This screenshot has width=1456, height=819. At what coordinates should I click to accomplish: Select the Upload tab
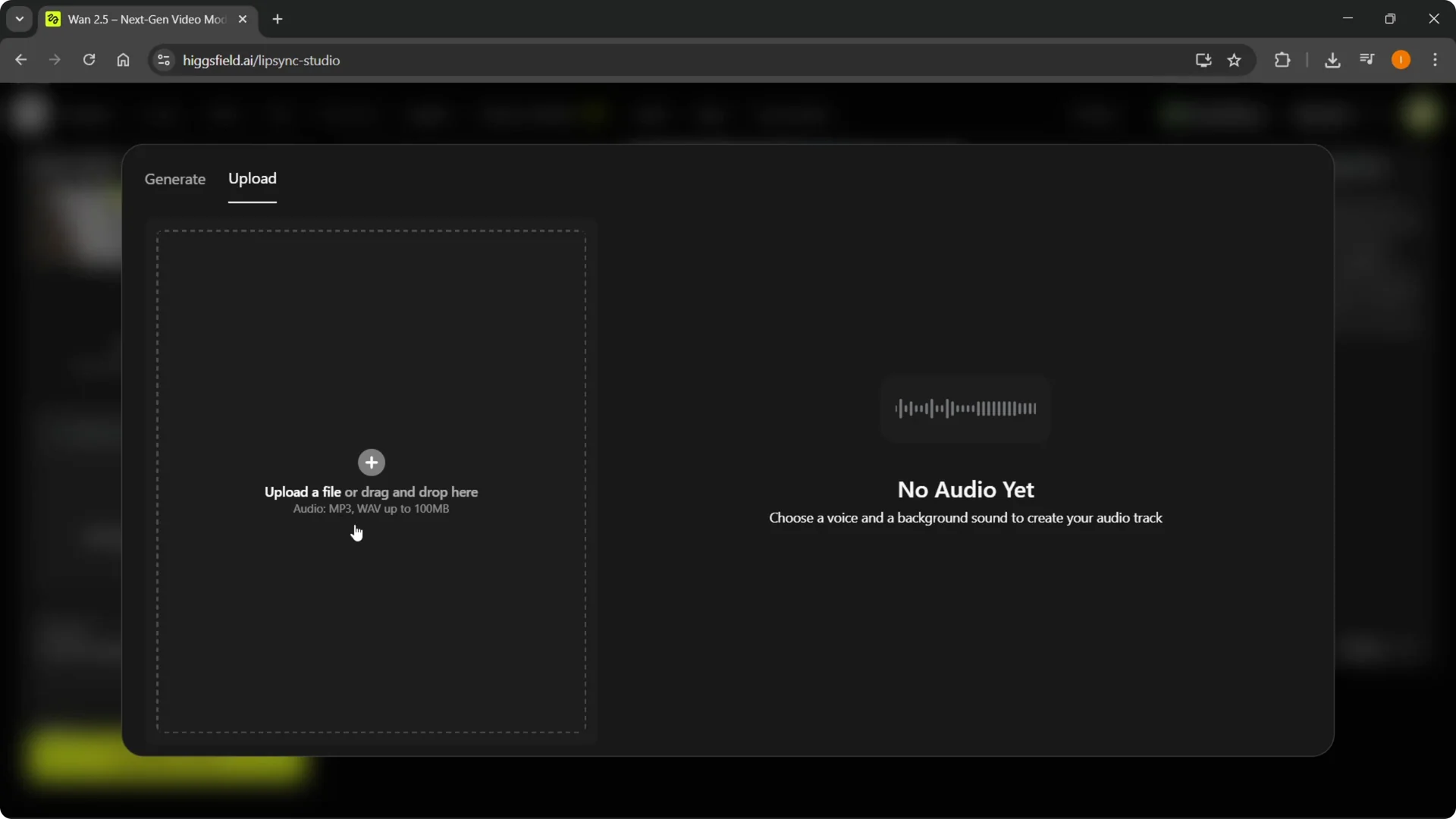pyautogui.click(x=253, y=179)
